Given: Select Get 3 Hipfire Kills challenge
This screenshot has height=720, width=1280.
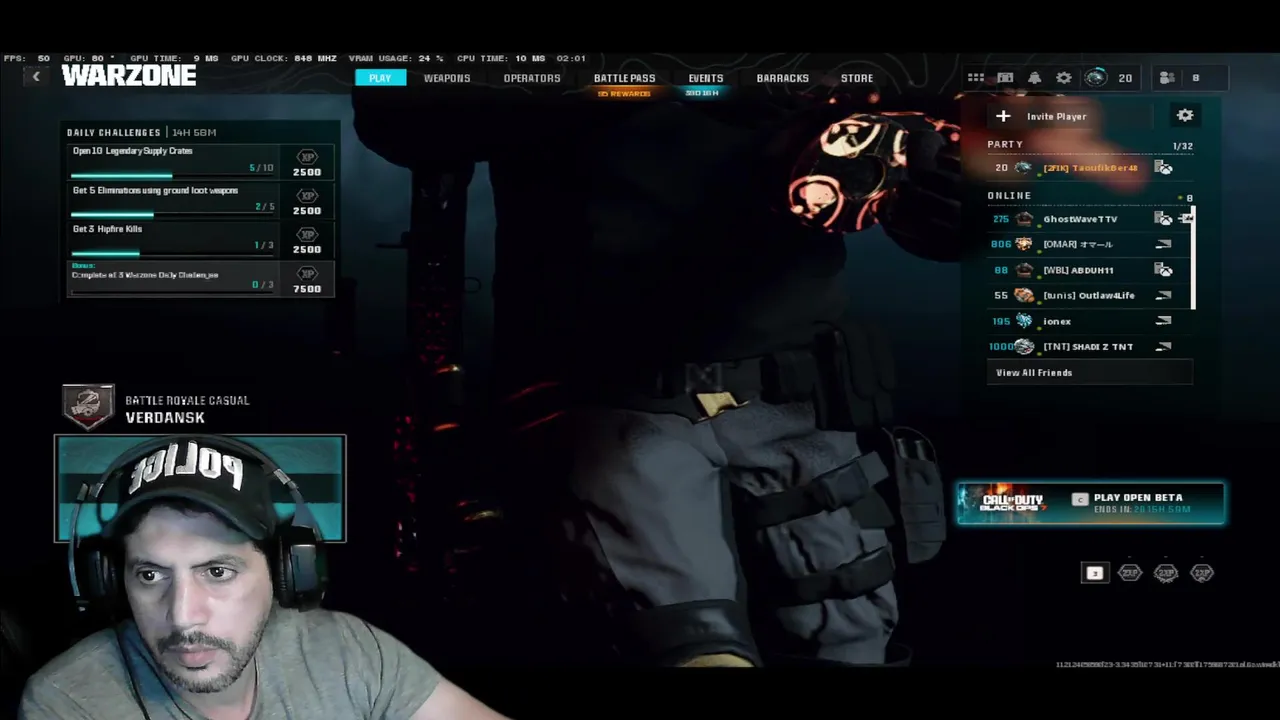Looking at the screenshot, I should [199, 239].
